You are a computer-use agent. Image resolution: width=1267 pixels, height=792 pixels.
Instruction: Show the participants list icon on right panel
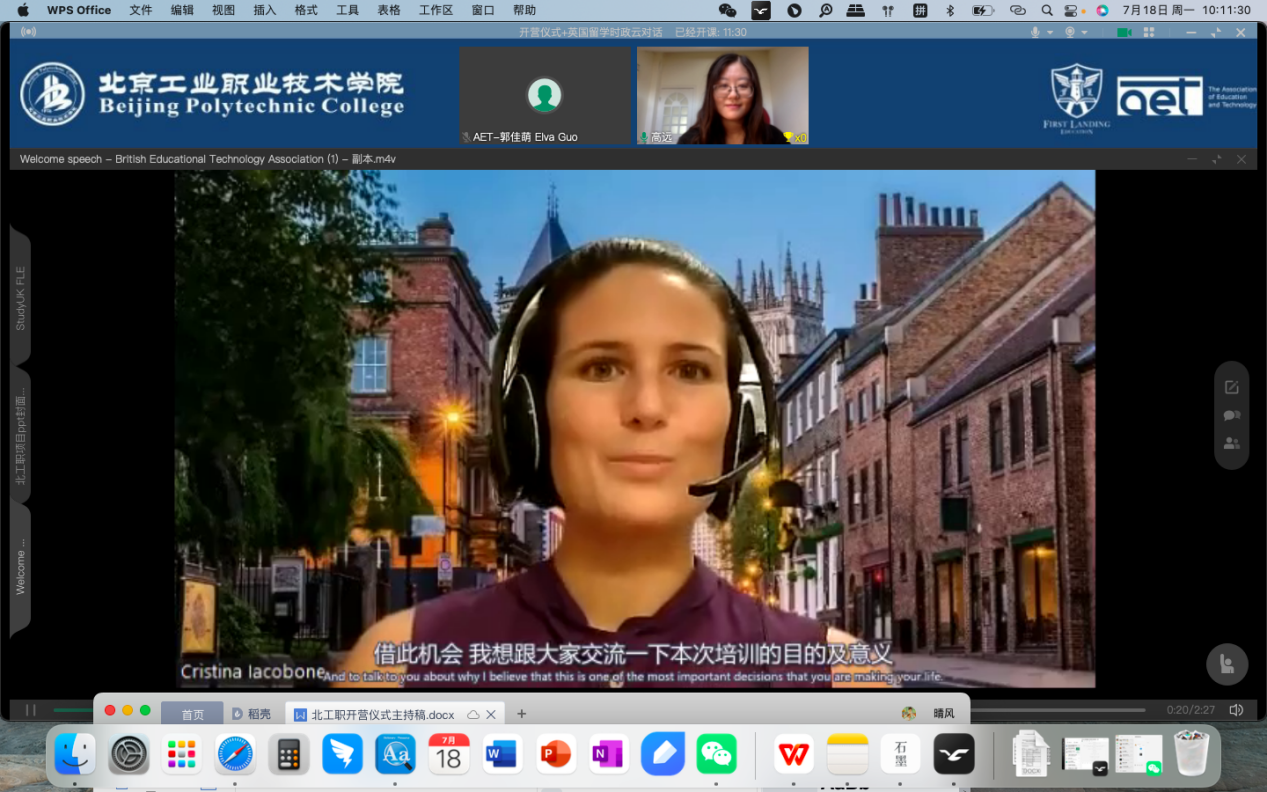click(1231, 443)
